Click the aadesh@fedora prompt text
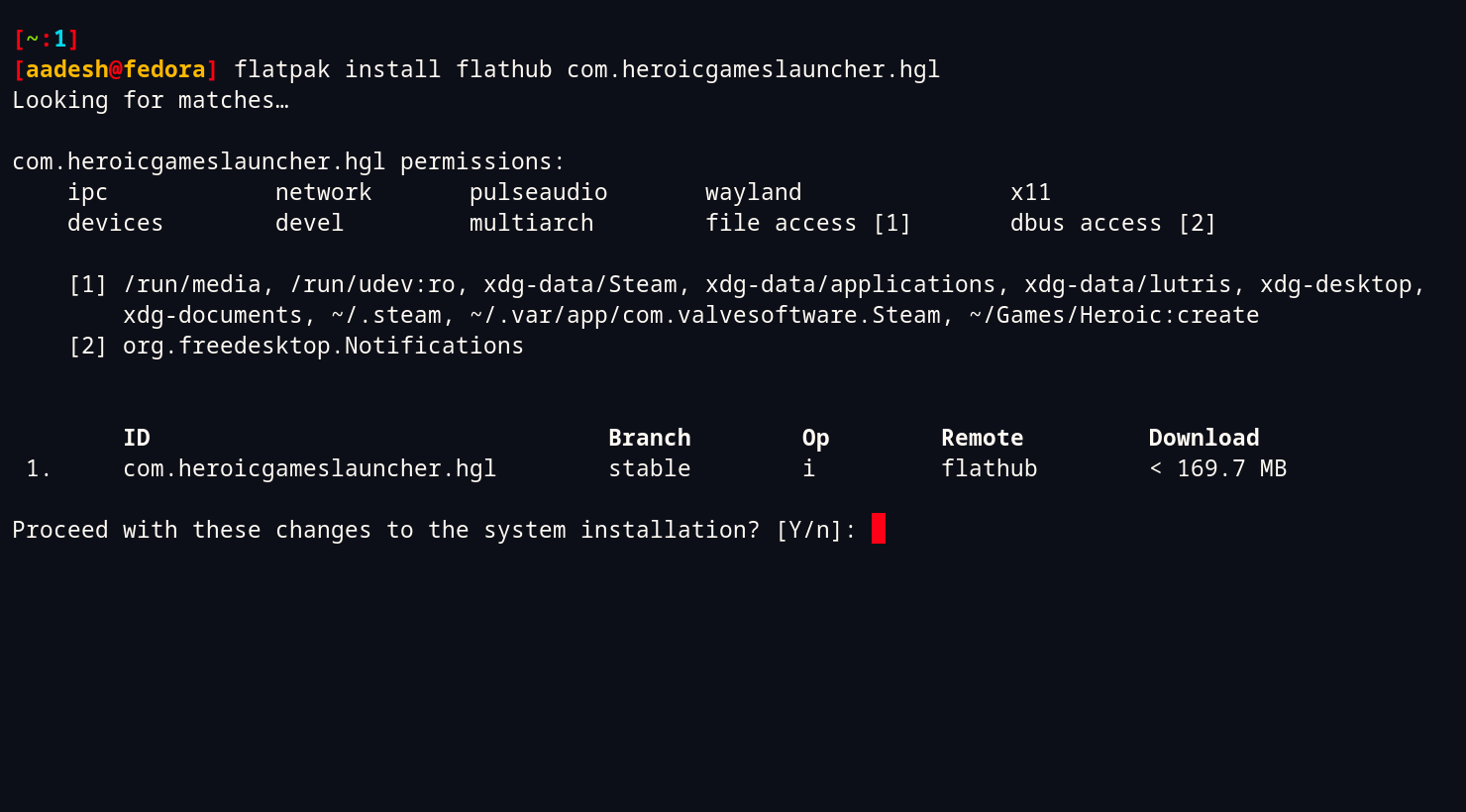This screenshot has width=1466, height=812. coord(115,69)
